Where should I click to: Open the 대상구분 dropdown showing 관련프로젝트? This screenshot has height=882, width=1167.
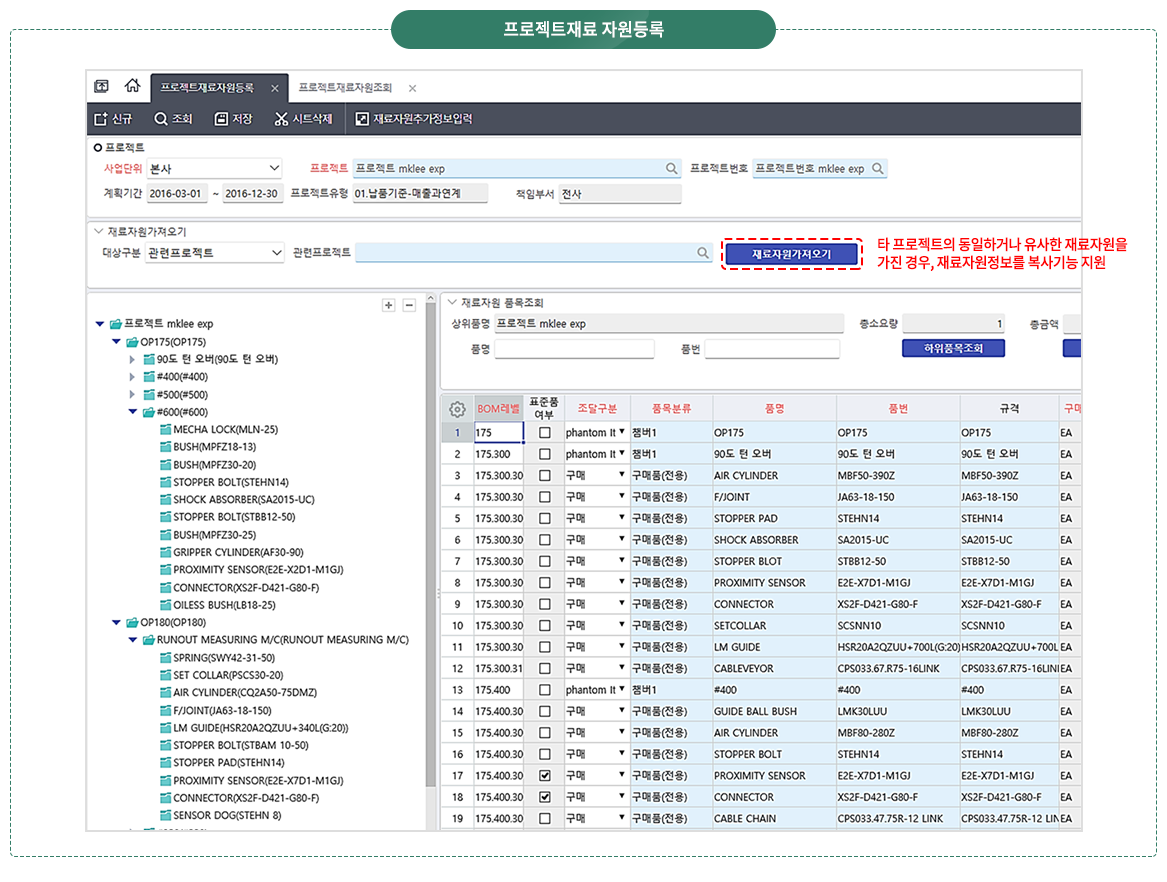(215, 253)
